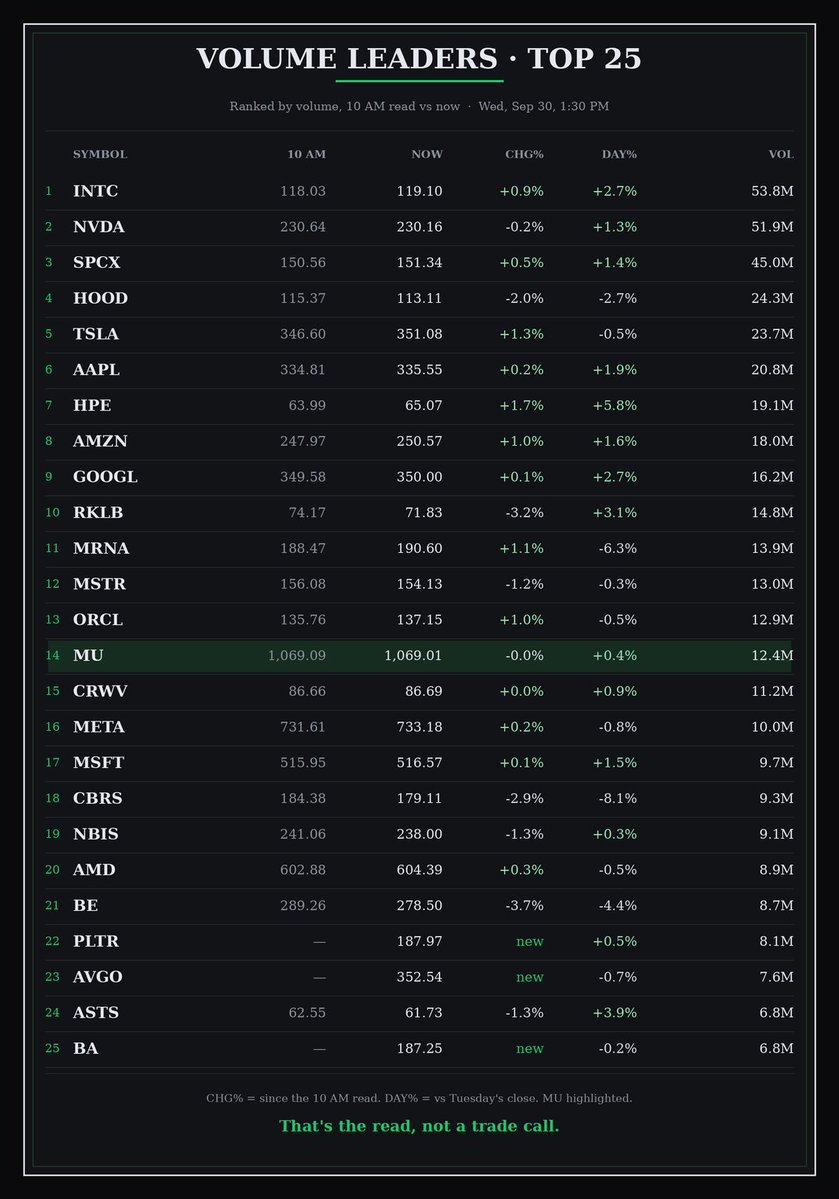Screen dimensions: 839x1199
Task: Click MU's 10 AM price 1,069.09
Action: pyautogui.click(x=297, y=655)
